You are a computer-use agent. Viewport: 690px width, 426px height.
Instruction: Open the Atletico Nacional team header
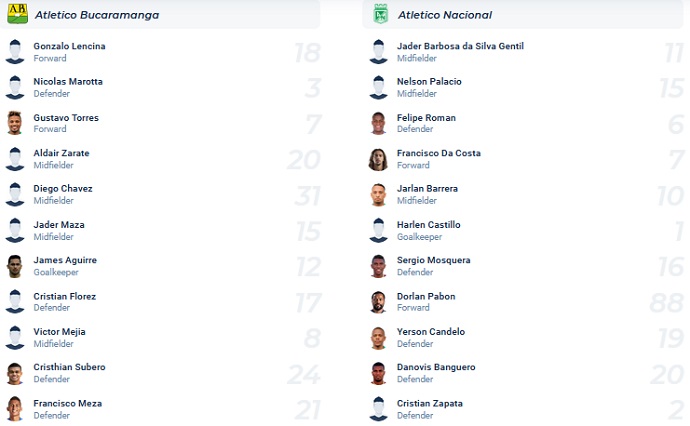[x=445, y=15]
